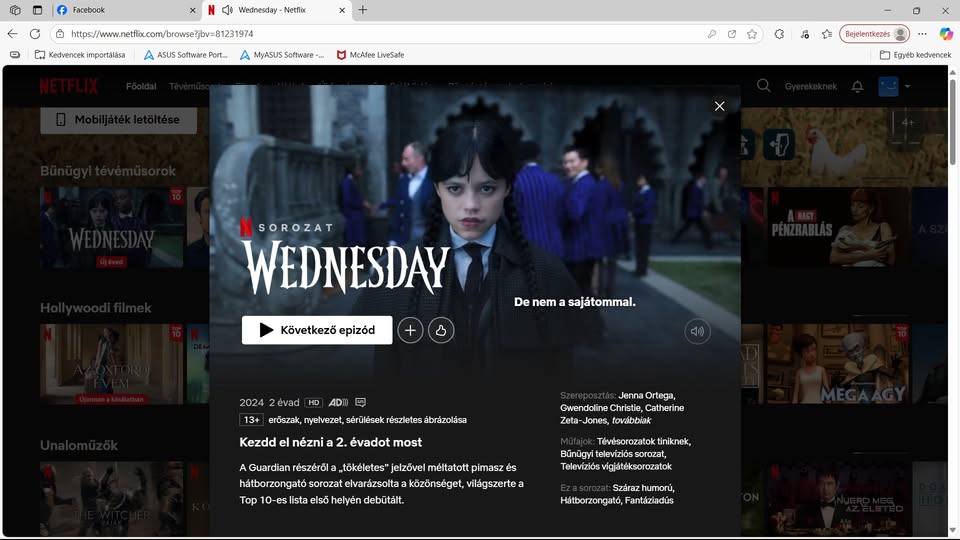
Task: Close the Wednesday details popup
Action: click(x=719, y=106)
